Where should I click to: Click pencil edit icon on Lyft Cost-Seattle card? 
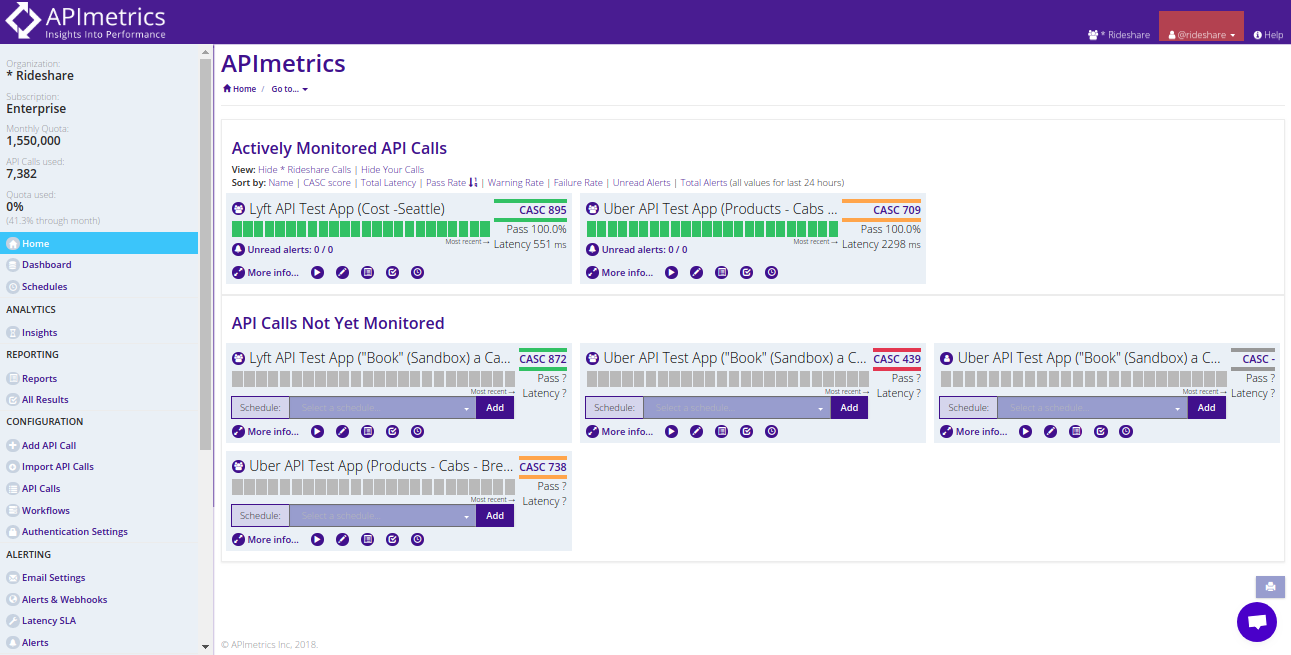[x=342, y=272]
